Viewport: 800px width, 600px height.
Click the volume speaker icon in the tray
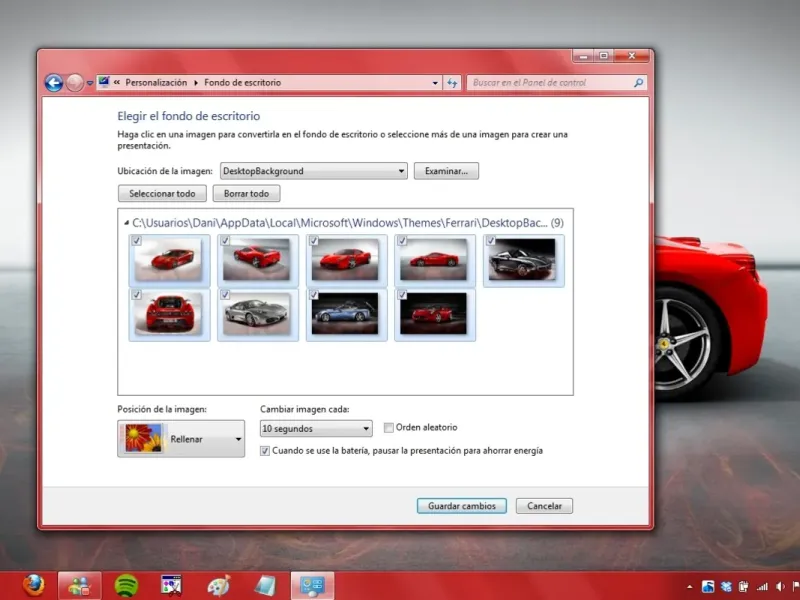[x=781, y=586]
